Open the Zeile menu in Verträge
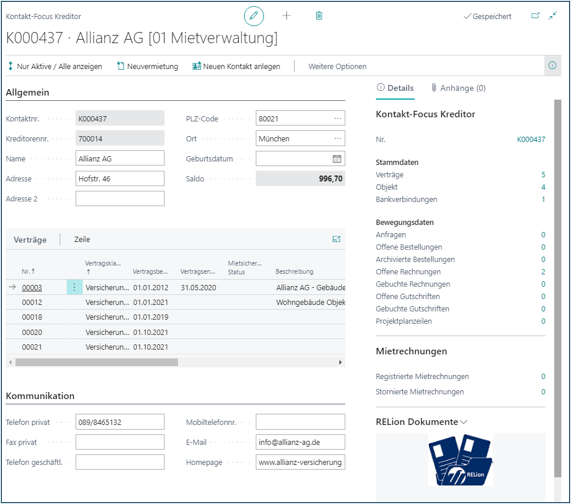 [82, 239]
